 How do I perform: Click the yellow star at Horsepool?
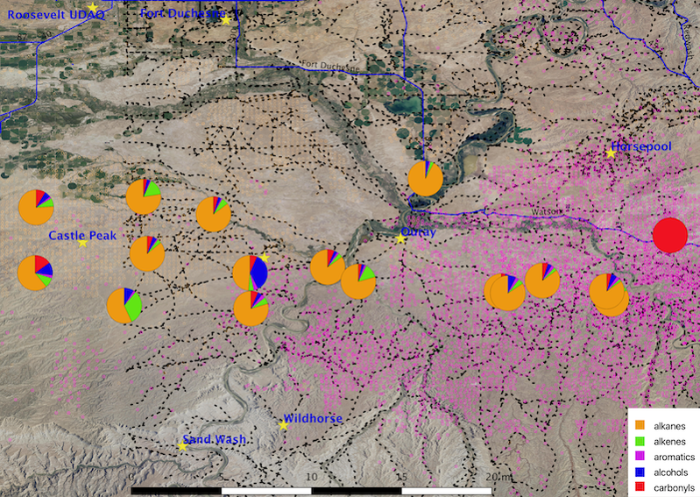610,153
